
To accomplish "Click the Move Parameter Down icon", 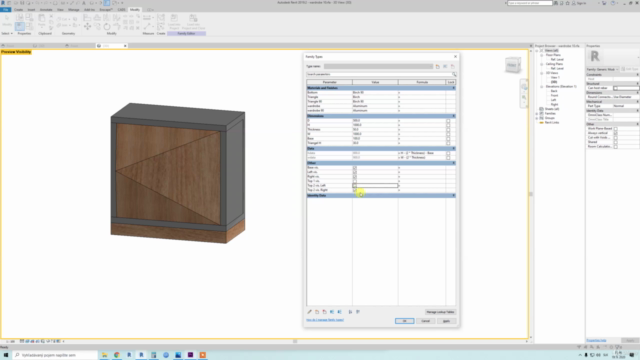I will pos(339,312).
